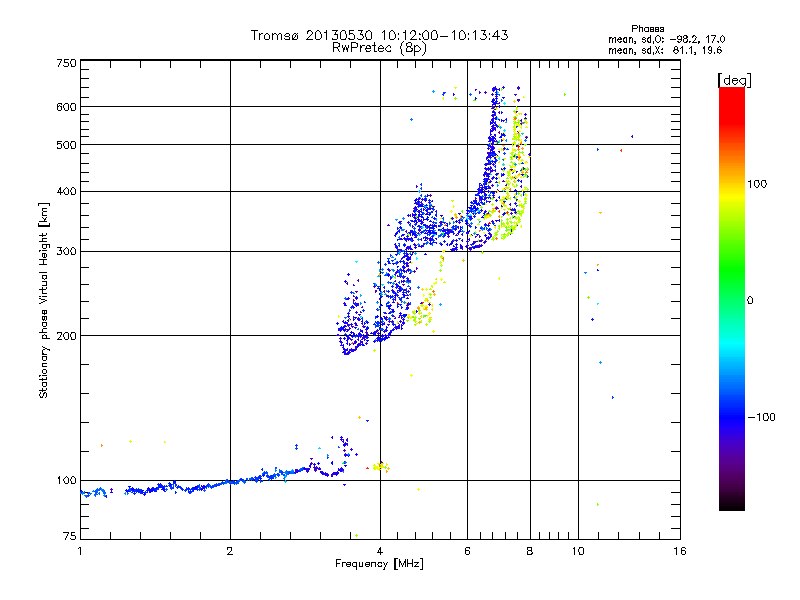Click the 'Stationary phase Virtual Height [km]' y-axis label
This screenshot has height=600, width=800.
[43, 300]
